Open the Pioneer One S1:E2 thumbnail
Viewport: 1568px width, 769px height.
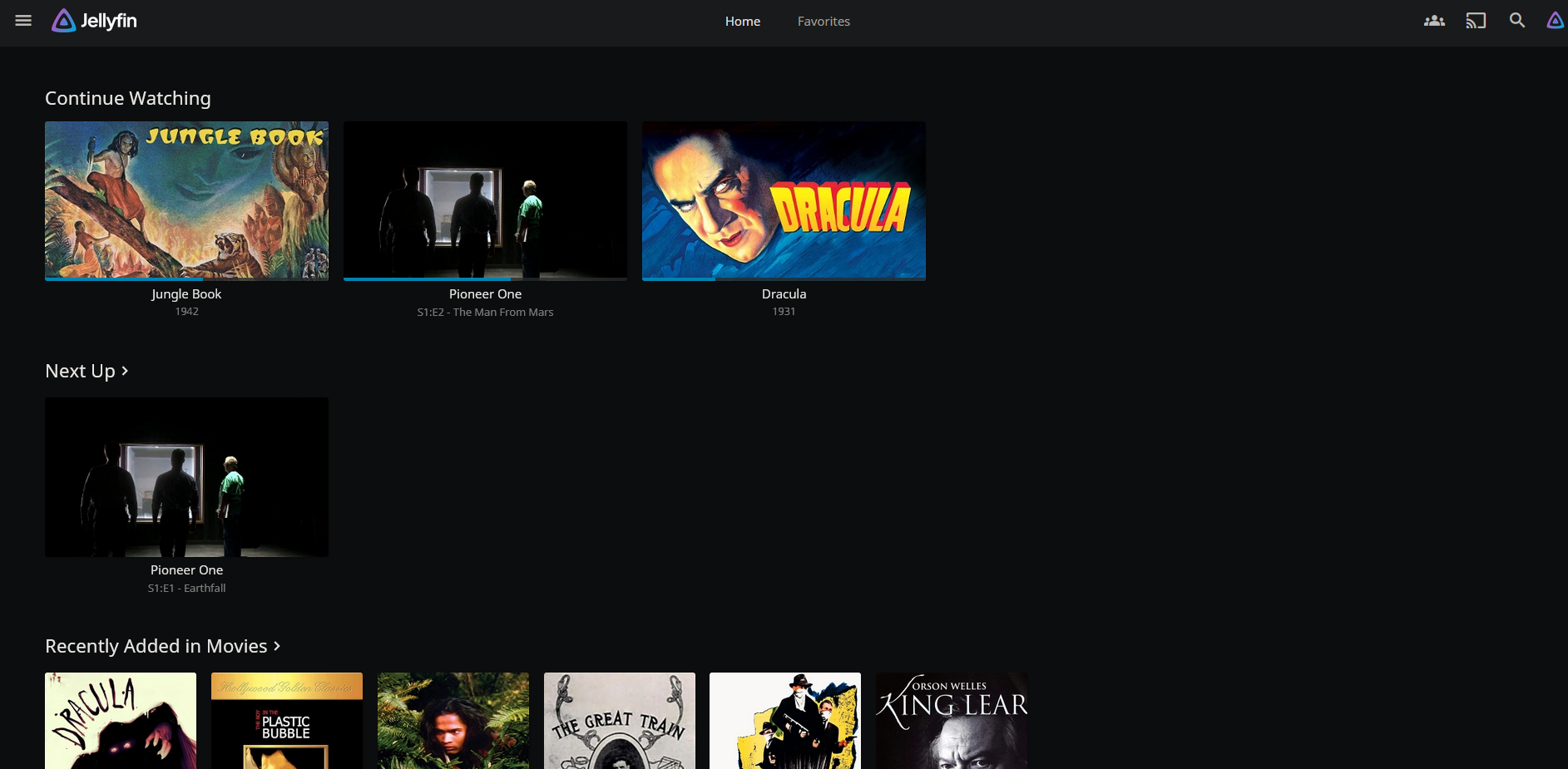coord(485,200)
